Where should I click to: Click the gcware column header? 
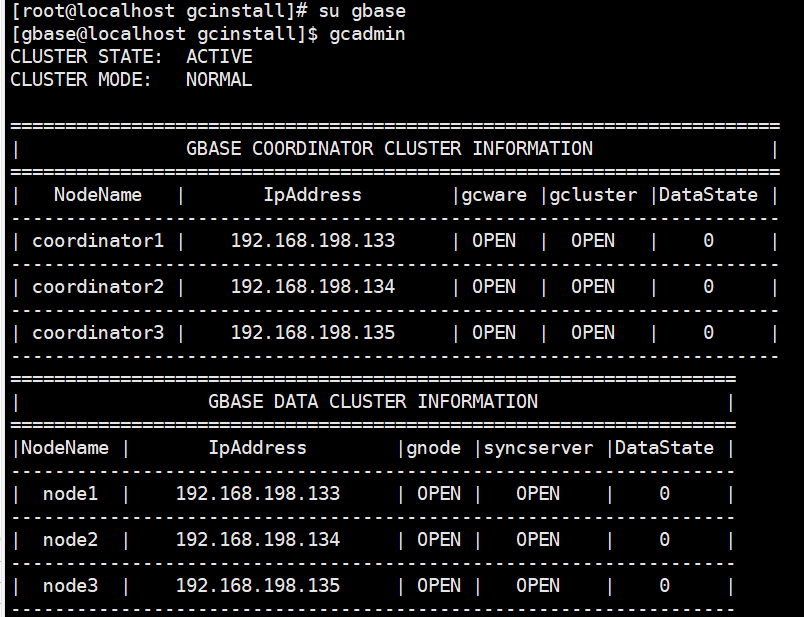coord(494,195)
